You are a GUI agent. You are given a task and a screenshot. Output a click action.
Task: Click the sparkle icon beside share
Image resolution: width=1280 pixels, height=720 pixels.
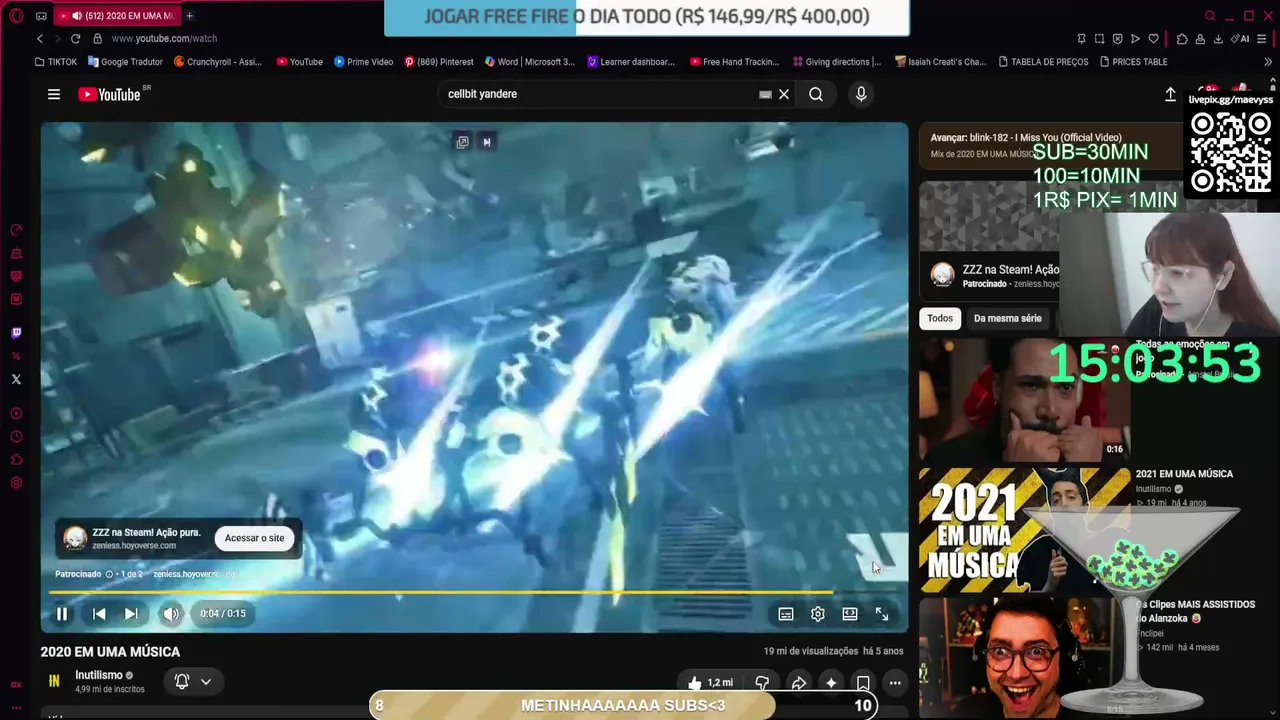tap(831, 683)
